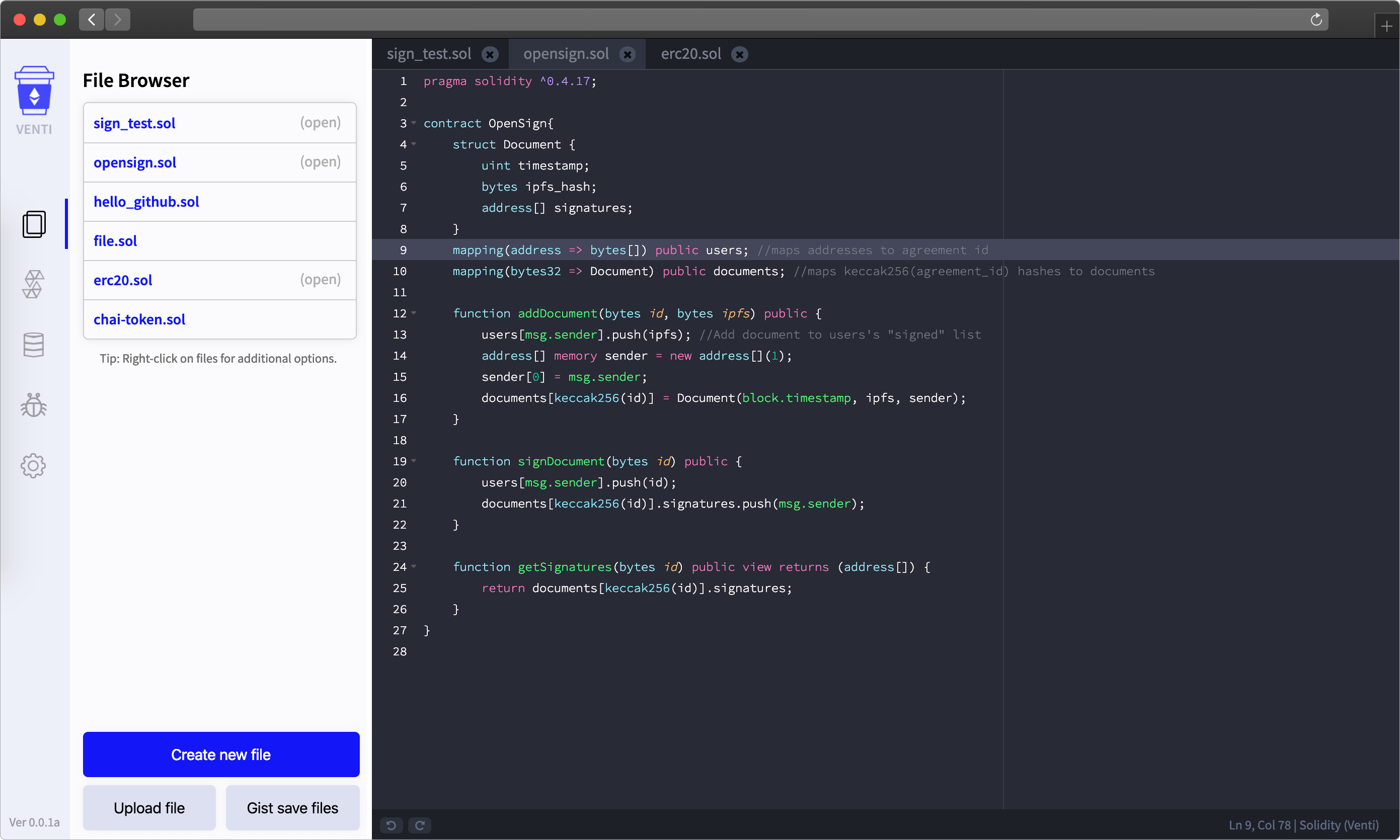Click line number 9 in the gutter
This screenshot has height=840, width=1400.
coord(403,250)
